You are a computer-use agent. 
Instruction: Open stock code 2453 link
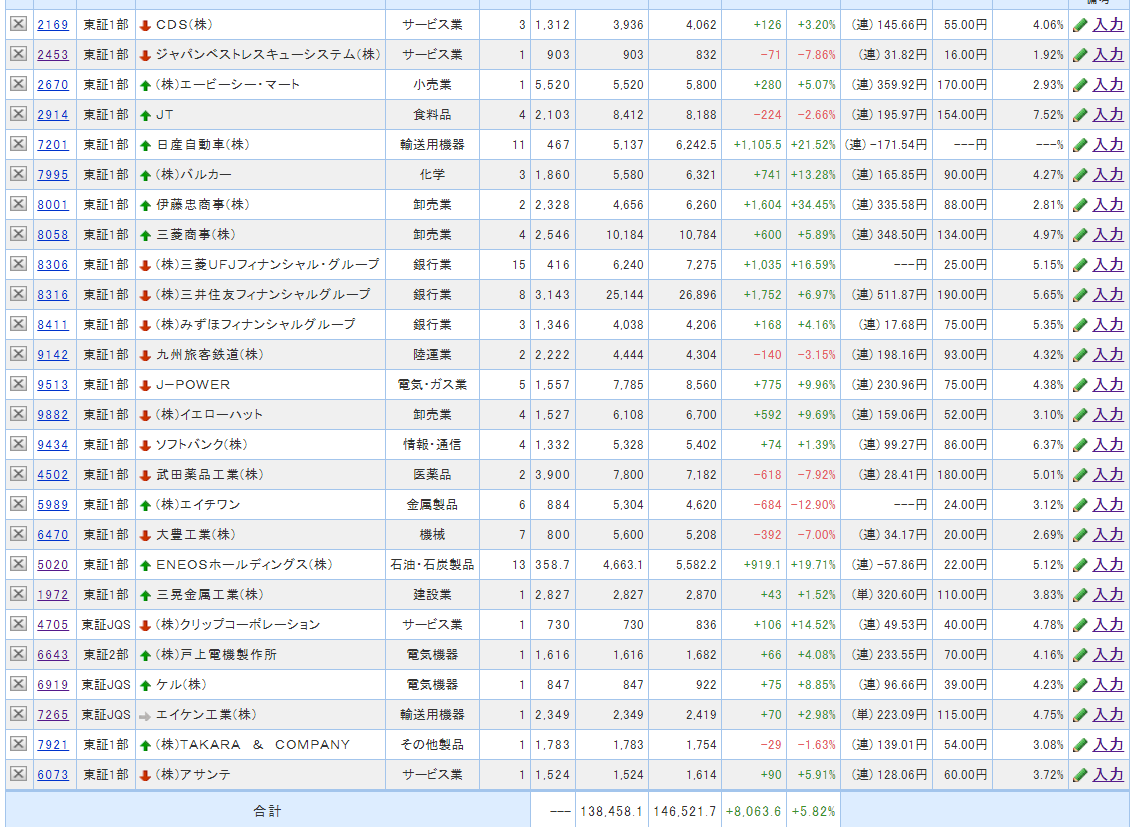coord(53,55)
